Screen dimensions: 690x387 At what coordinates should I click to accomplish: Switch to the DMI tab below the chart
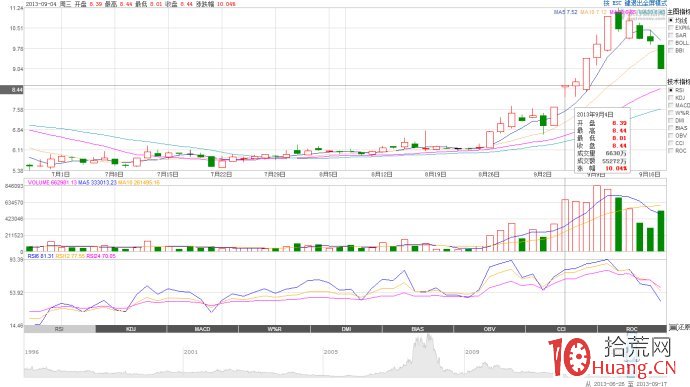click(x=346, y=329)
